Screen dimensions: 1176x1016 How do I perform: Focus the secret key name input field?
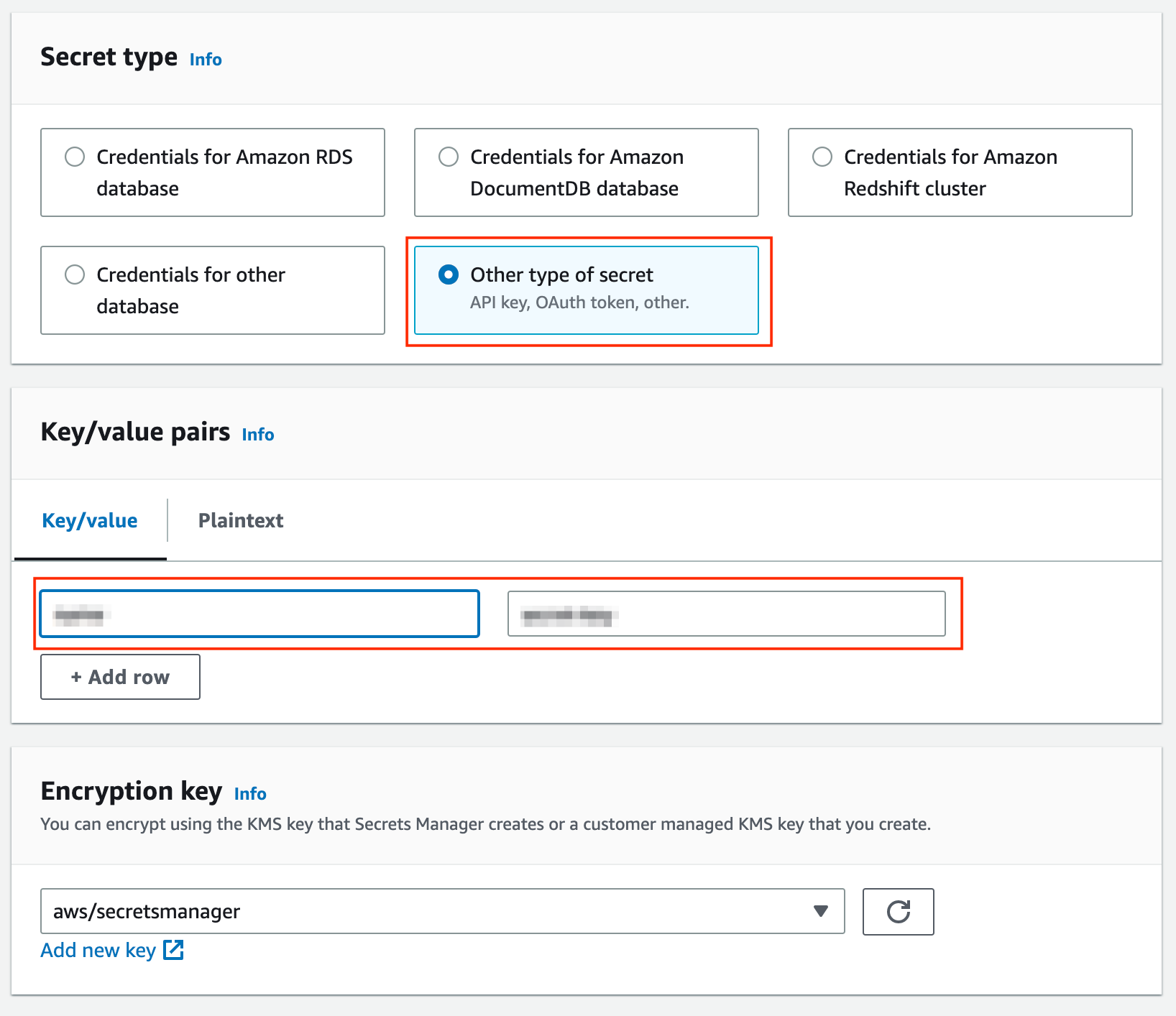click(x=259, y=614)
